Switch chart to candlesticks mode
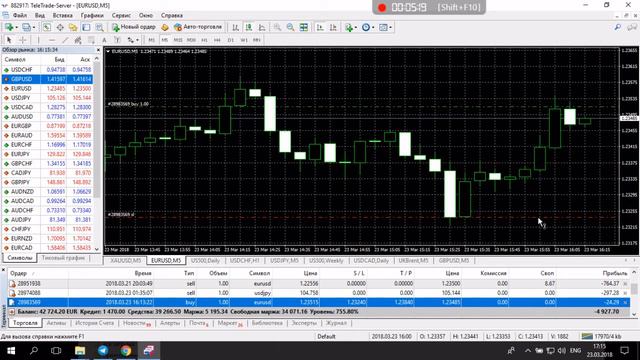The height and width of the screenshot is (360, 640). [x=249, y=27]
